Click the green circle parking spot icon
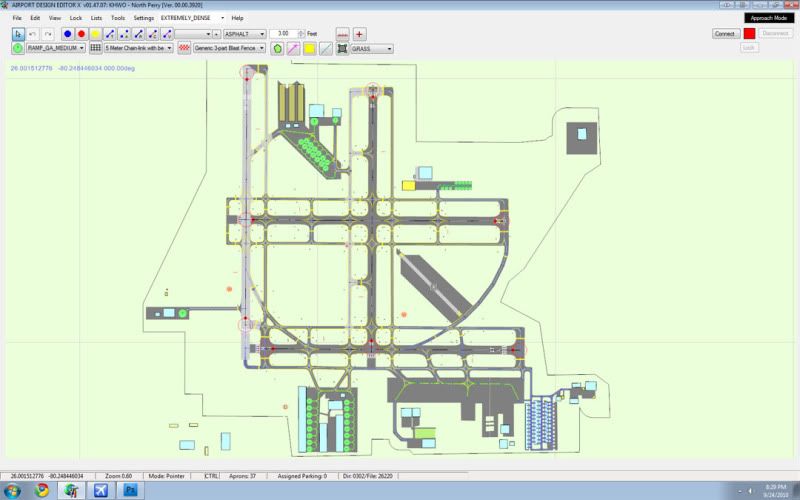Viewport: 800px width, 500px height. coord(18,48)
